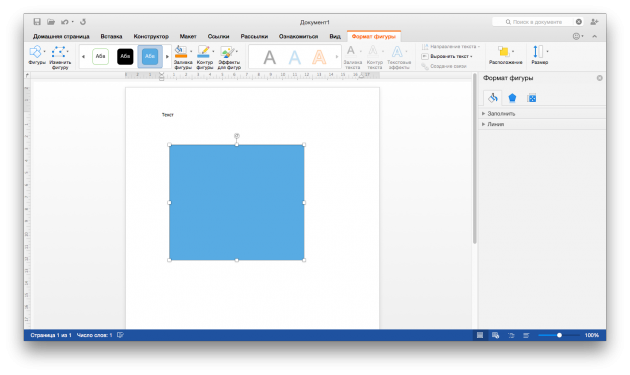
Task: Click the 'Создание связи' link button
Action: point(444,66)
